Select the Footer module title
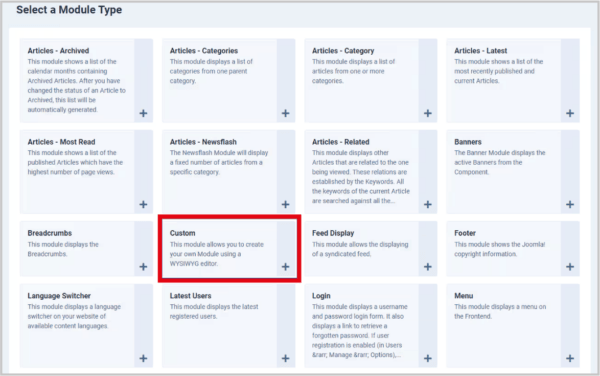 [x=465, y=233]
